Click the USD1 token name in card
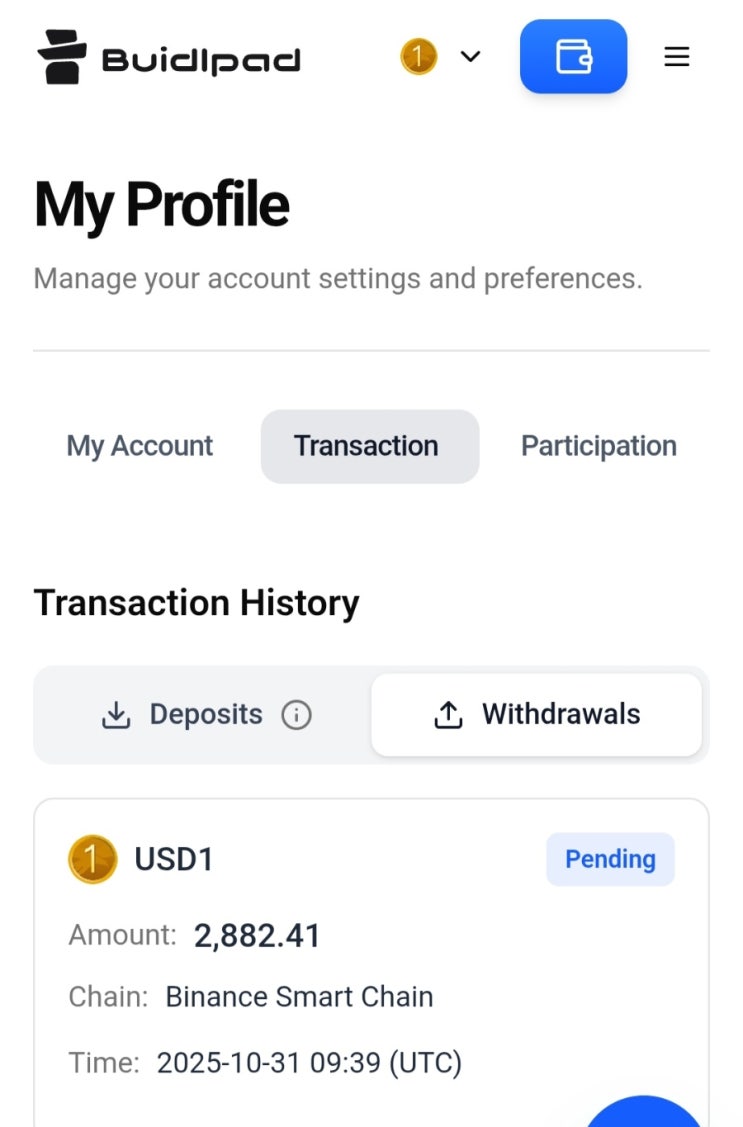This screenshot has height=1127, width=743. [x=174, y=859]
